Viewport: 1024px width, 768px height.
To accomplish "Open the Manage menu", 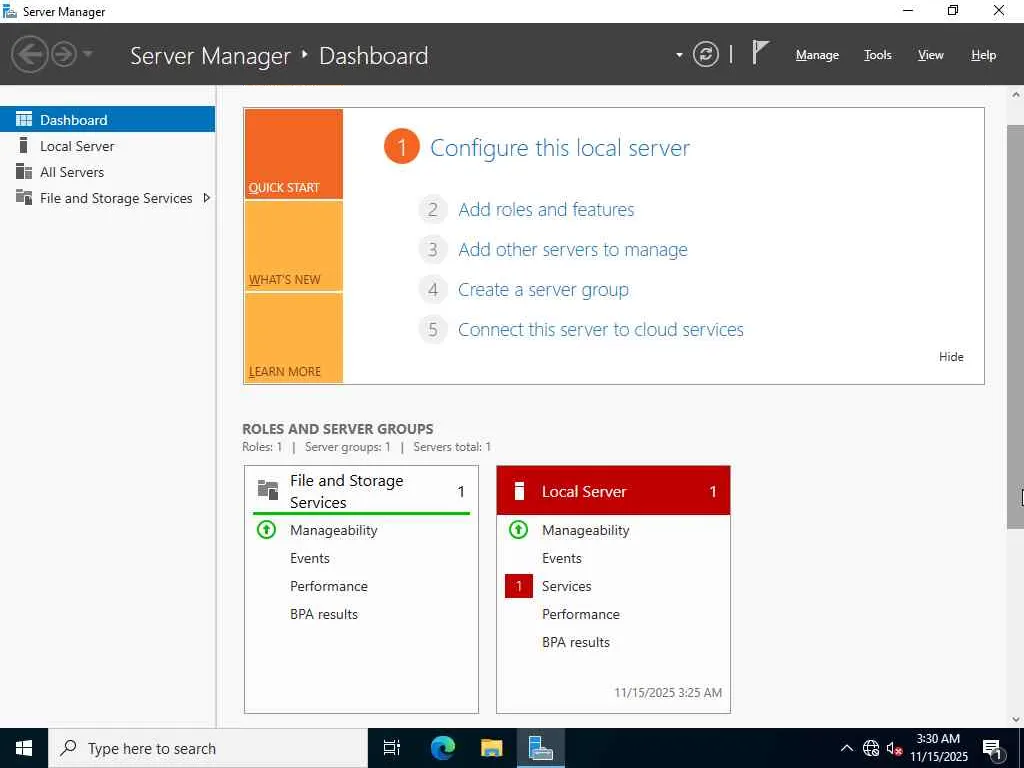I will 817,55.
